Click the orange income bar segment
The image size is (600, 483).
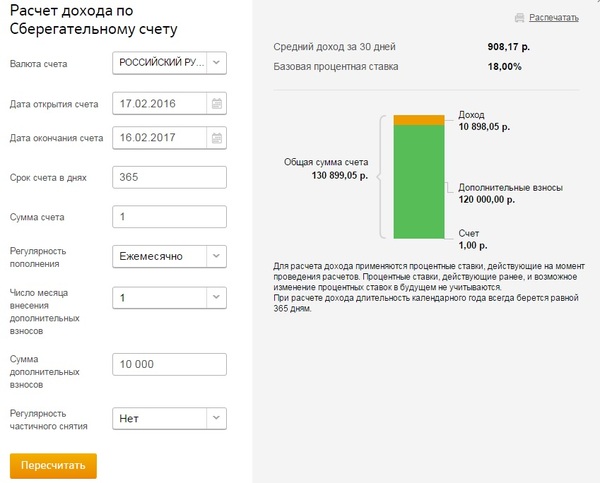click(x=418, y=120)
